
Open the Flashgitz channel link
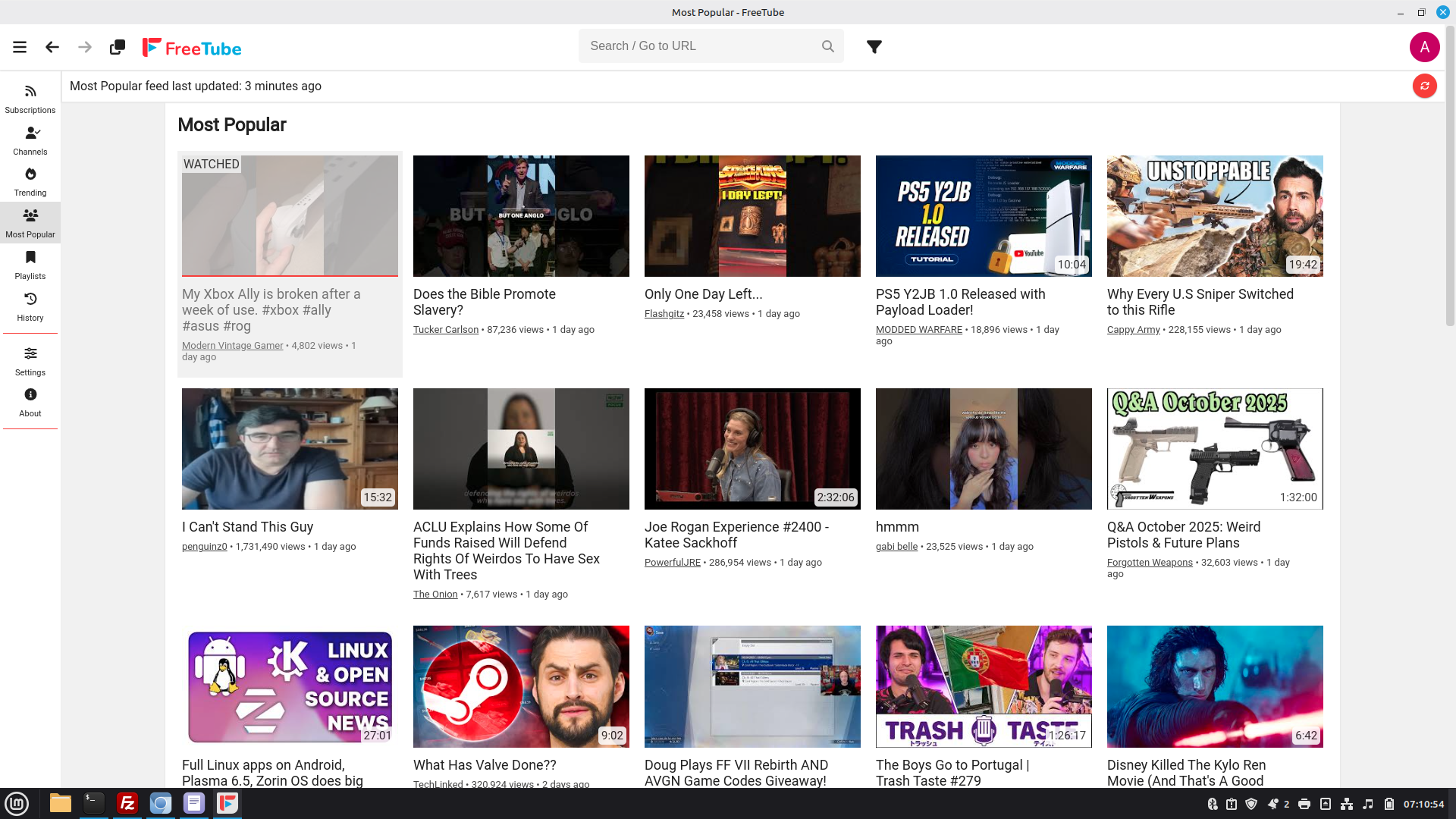click(x=664, y=314)
